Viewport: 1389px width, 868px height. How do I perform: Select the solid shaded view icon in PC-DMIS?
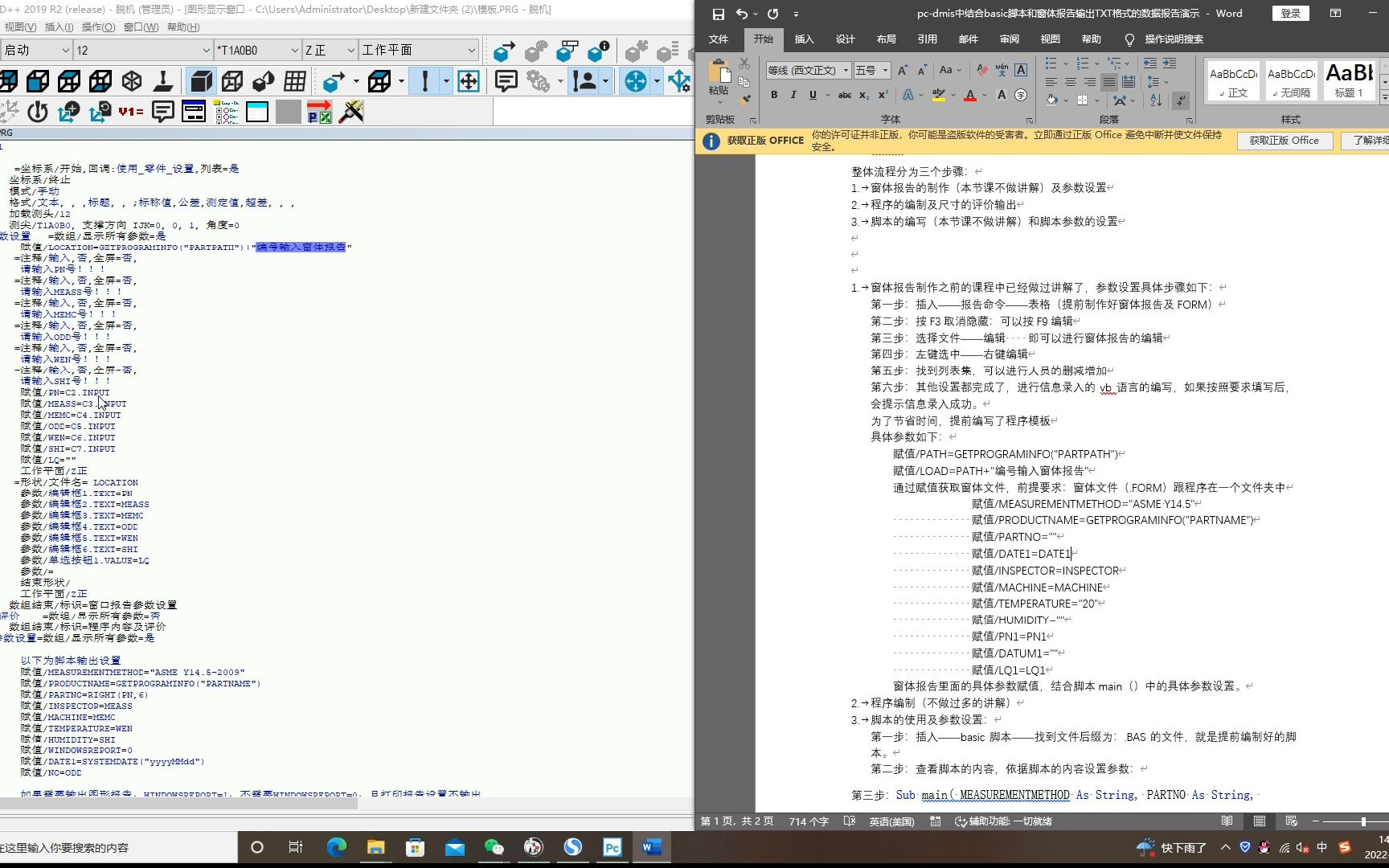(201, 81)
